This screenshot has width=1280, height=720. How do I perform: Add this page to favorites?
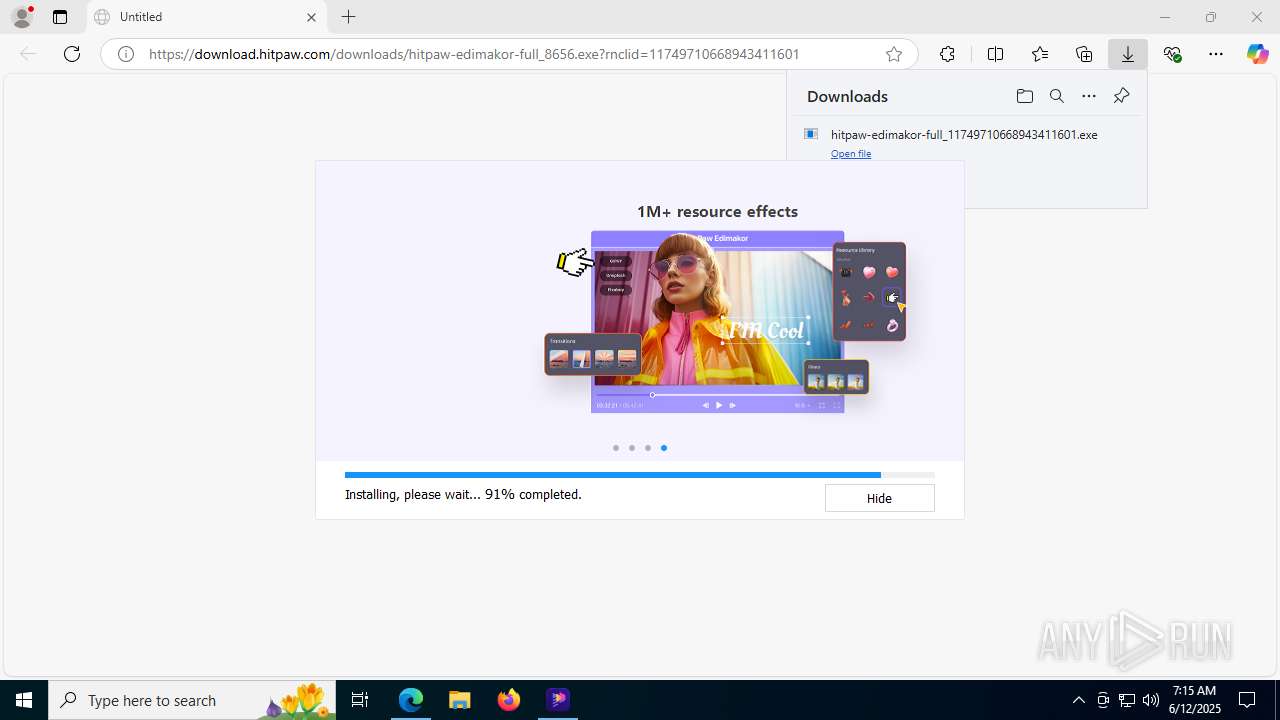[x=894, y=54]
